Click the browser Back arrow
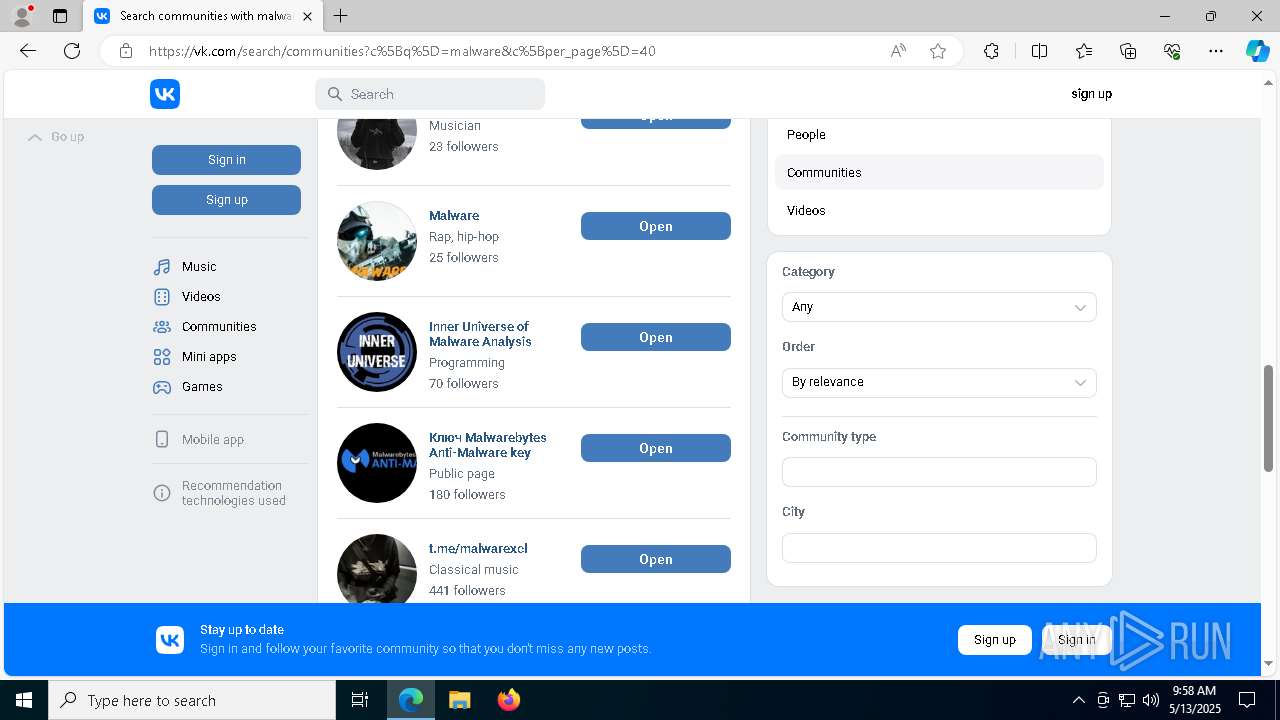Screen dimensions: 1280x720 tap(28, 51)
